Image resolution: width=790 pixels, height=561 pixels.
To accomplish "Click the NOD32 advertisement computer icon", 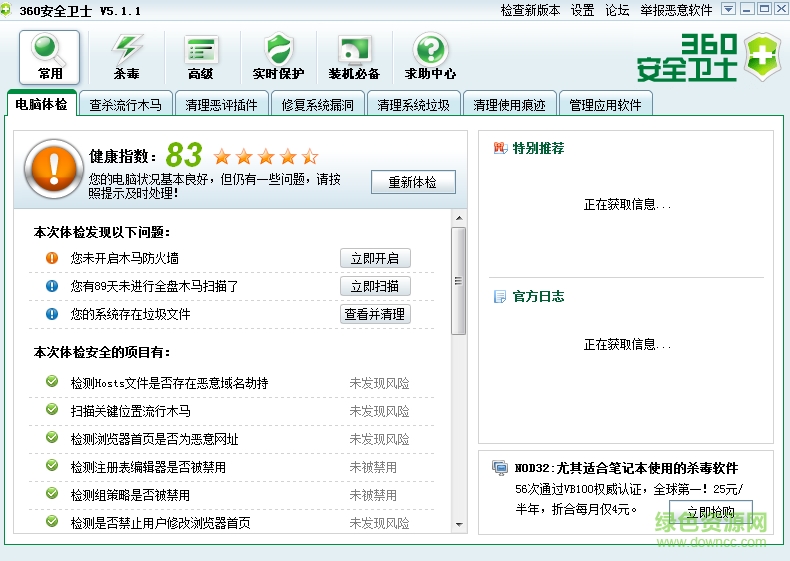I will (x=500, y=468).
